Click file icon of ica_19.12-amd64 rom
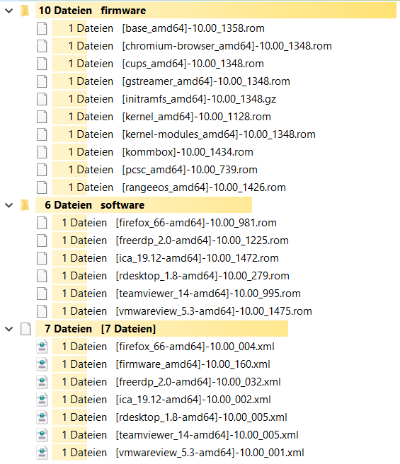400x464 pixels. coord(42,258)
